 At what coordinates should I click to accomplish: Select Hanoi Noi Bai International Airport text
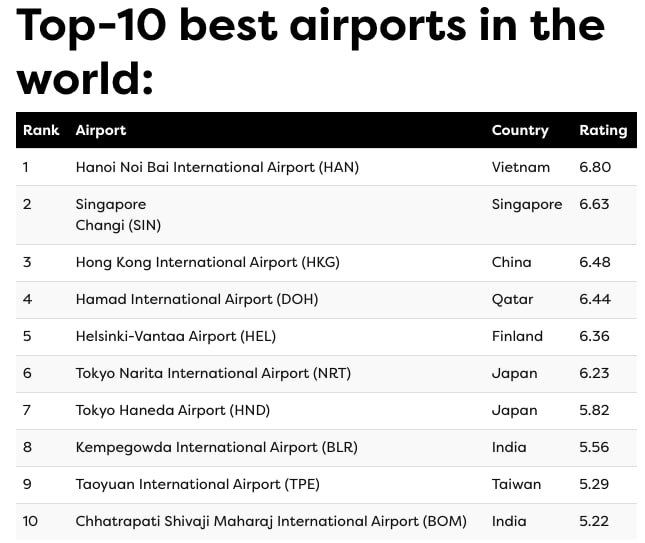pyautogui.click(x=217, y=167)
